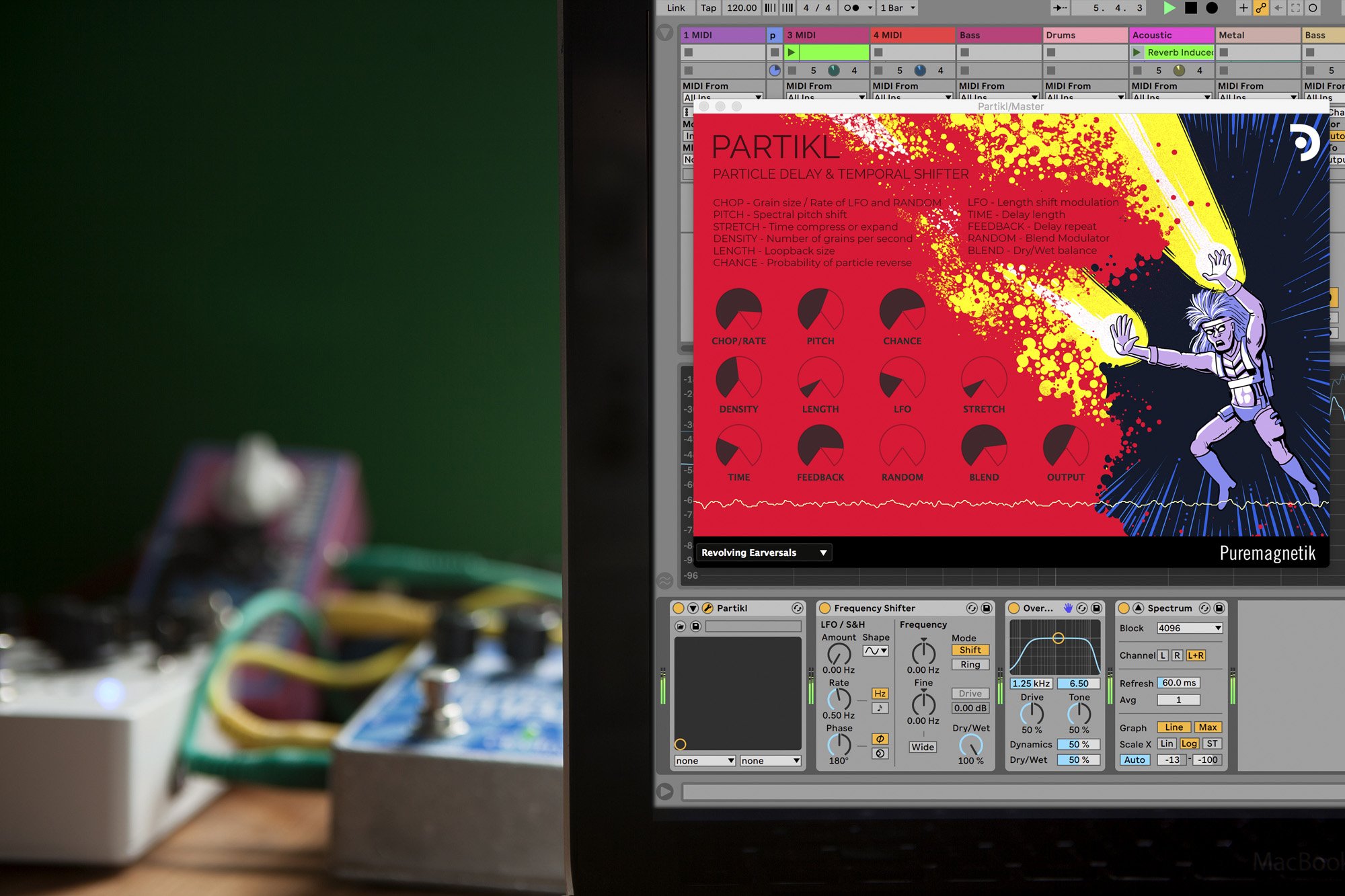Screen dimensions: 1345x896
Task: Click the Partikl hot-swap preset icon
Action: tap(797, 608)
